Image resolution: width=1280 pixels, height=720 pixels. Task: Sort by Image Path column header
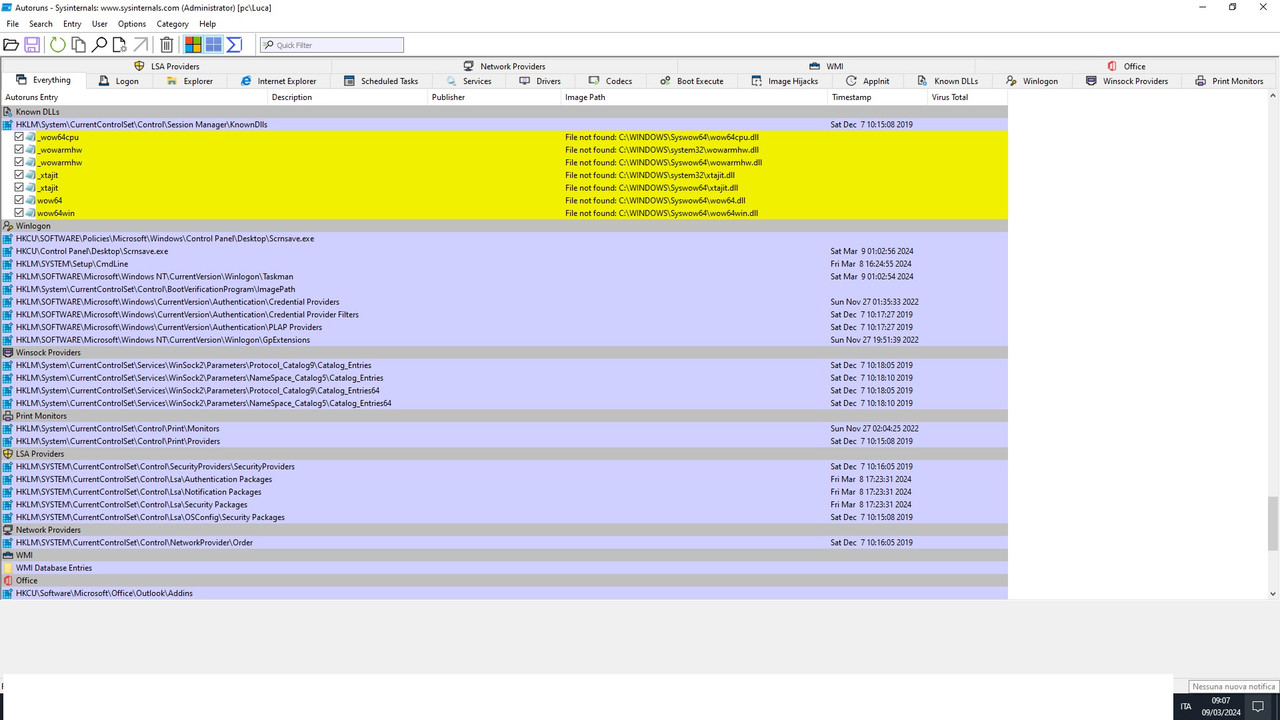695,97
